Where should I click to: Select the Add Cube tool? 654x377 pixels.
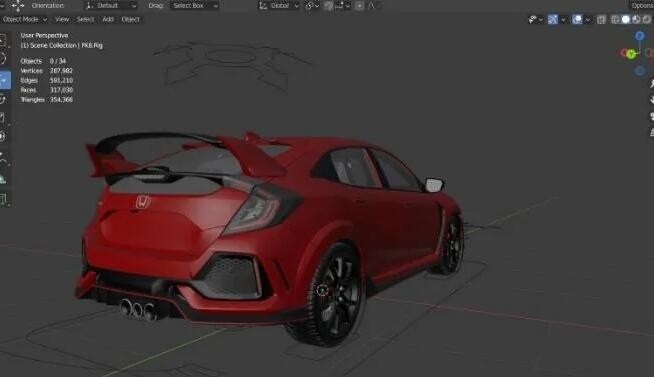point(3,200)
